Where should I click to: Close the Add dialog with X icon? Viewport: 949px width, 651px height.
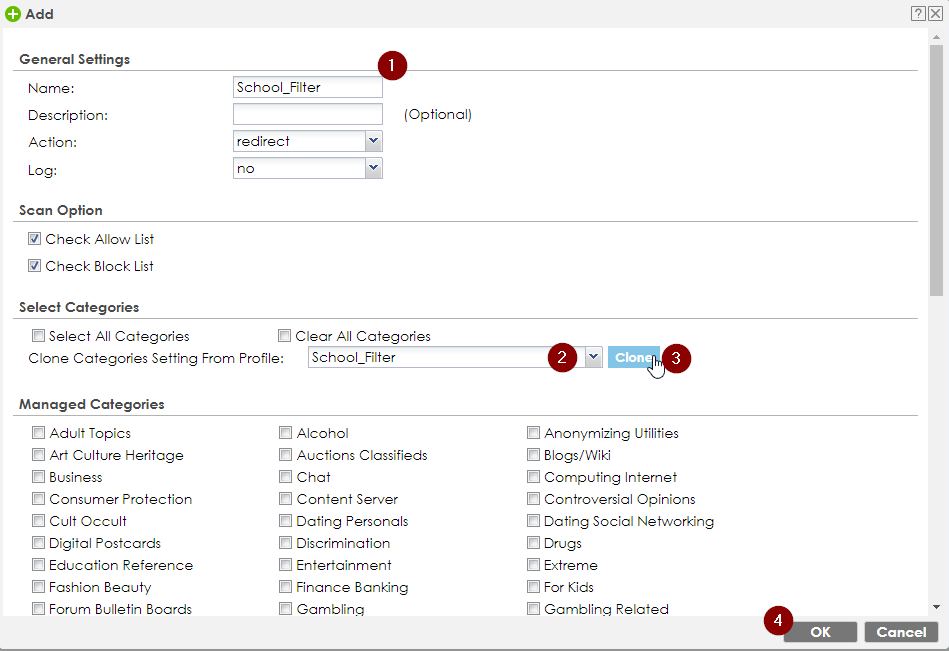(x=935, y=13)
